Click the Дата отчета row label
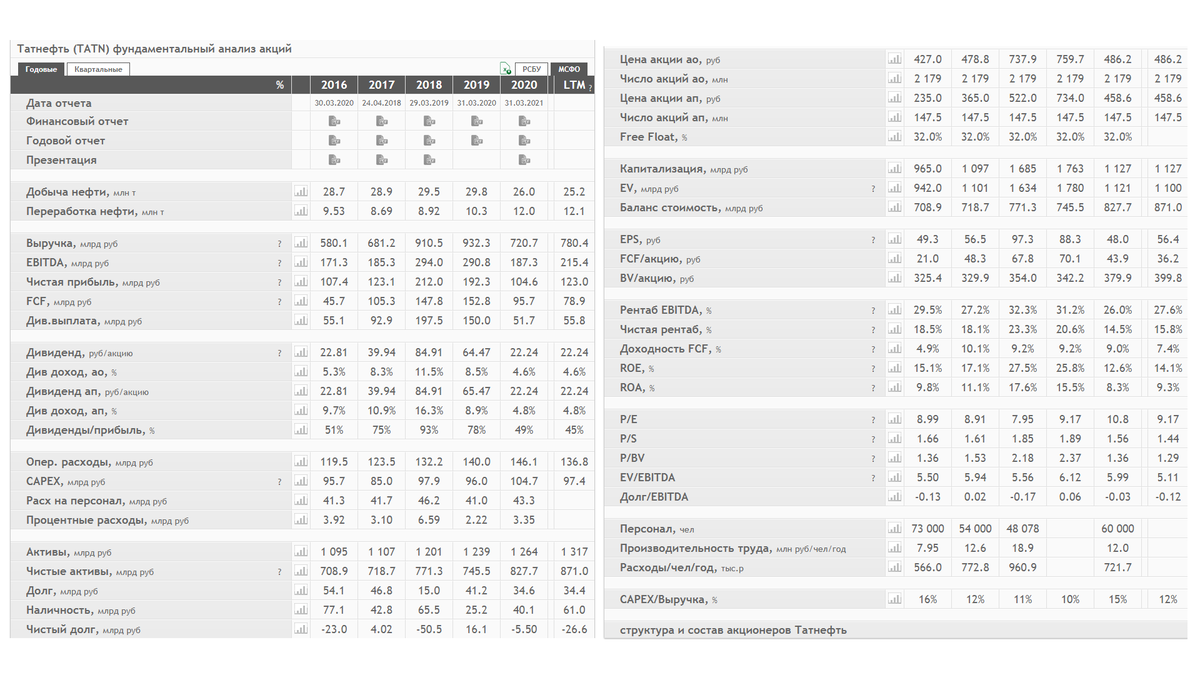This screenshot has width=1200, height=675. (x=59, y=103)
